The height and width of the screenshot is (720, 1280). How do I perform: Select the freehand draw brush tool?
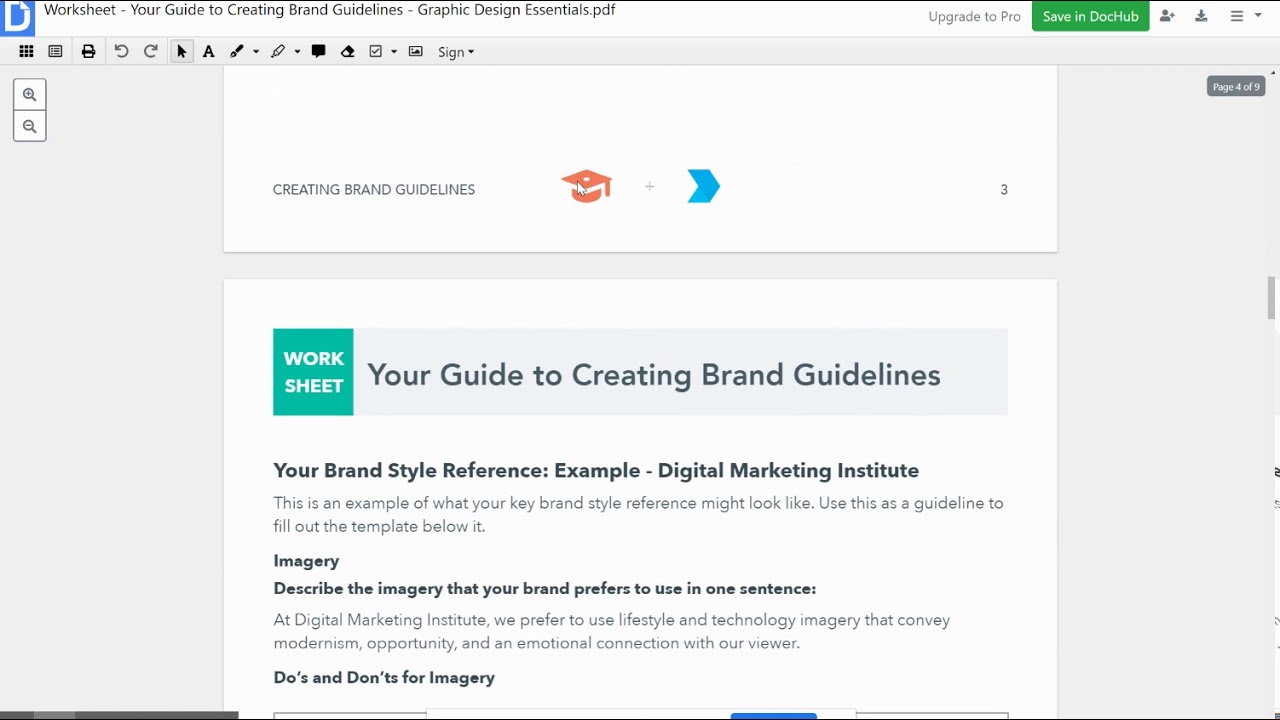pos(237,52)
